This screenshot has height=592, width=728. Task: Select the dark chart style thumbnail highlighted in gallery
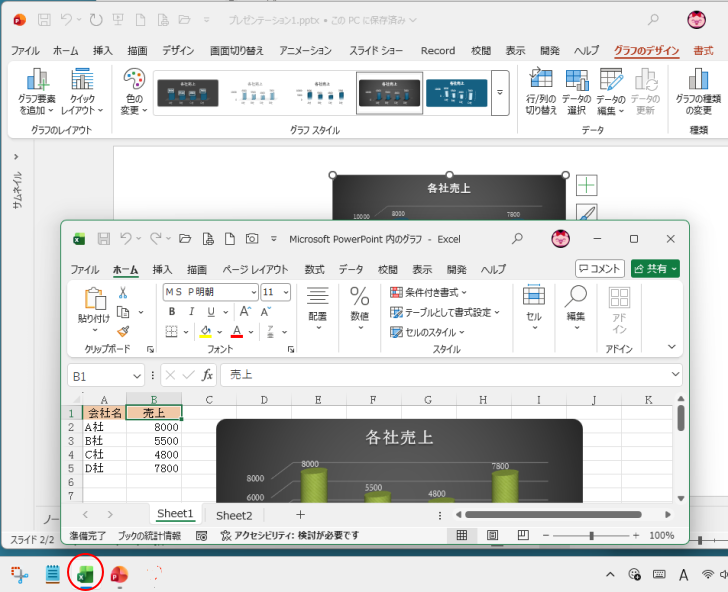[x=389, y=93]
